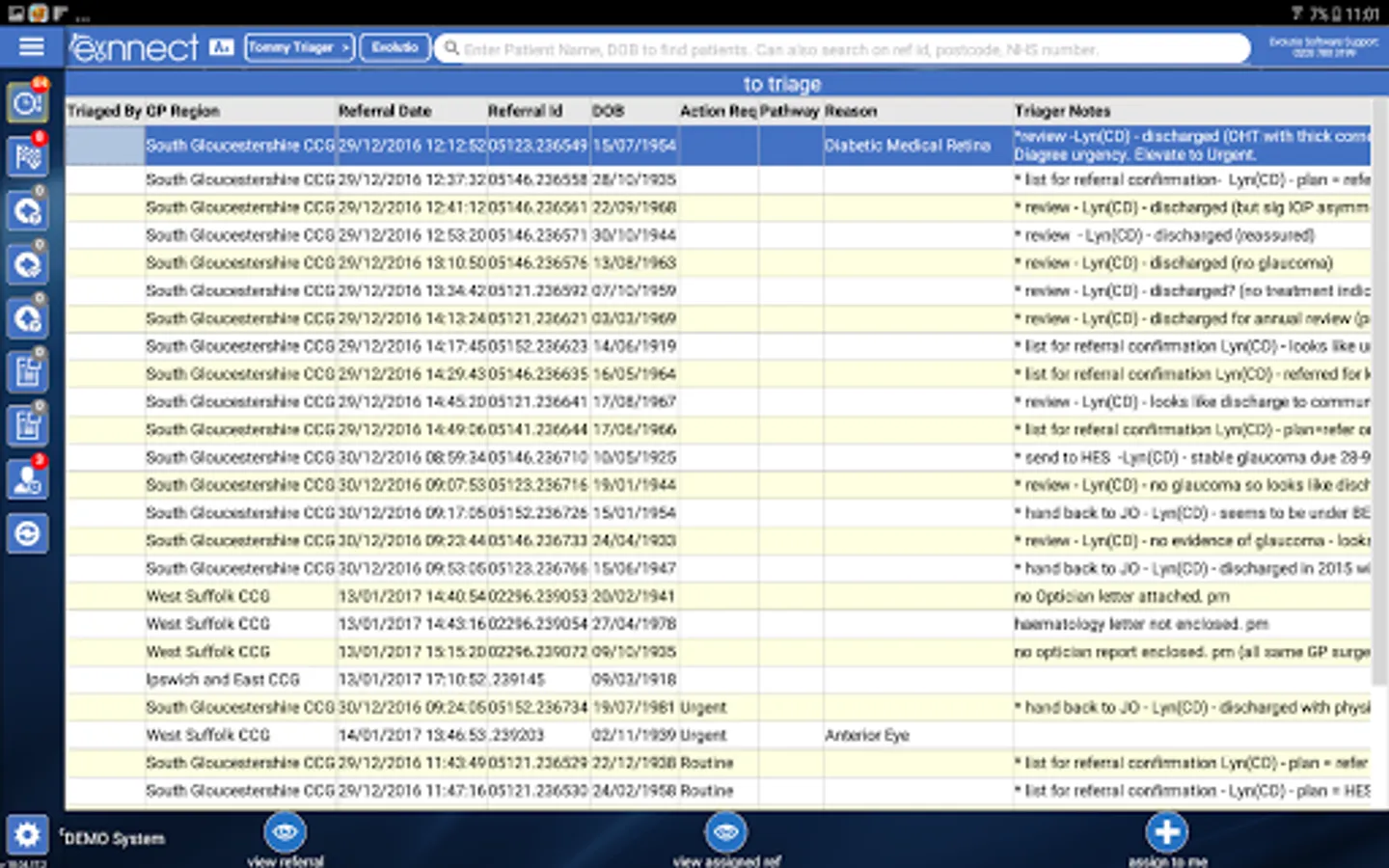Click the text size icon beside the logo
The height and width of the screenshot is (868, 1389).
click(x=221, y=47)
